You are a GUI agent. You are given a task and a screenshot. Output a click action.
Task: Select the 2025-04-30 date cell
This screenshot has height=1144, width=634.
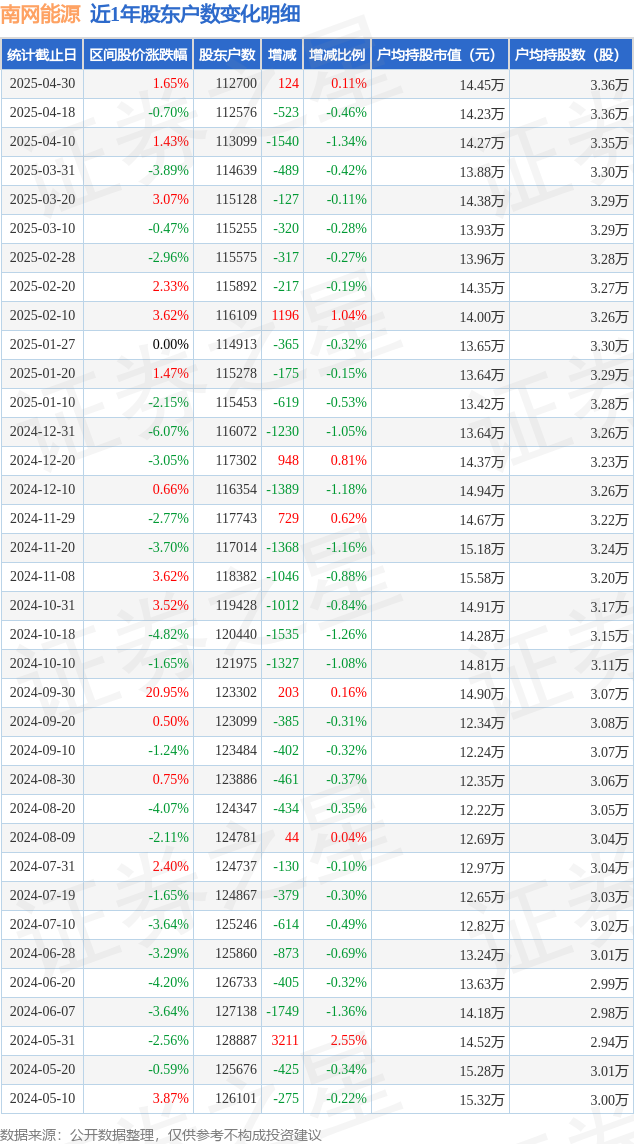42,84
